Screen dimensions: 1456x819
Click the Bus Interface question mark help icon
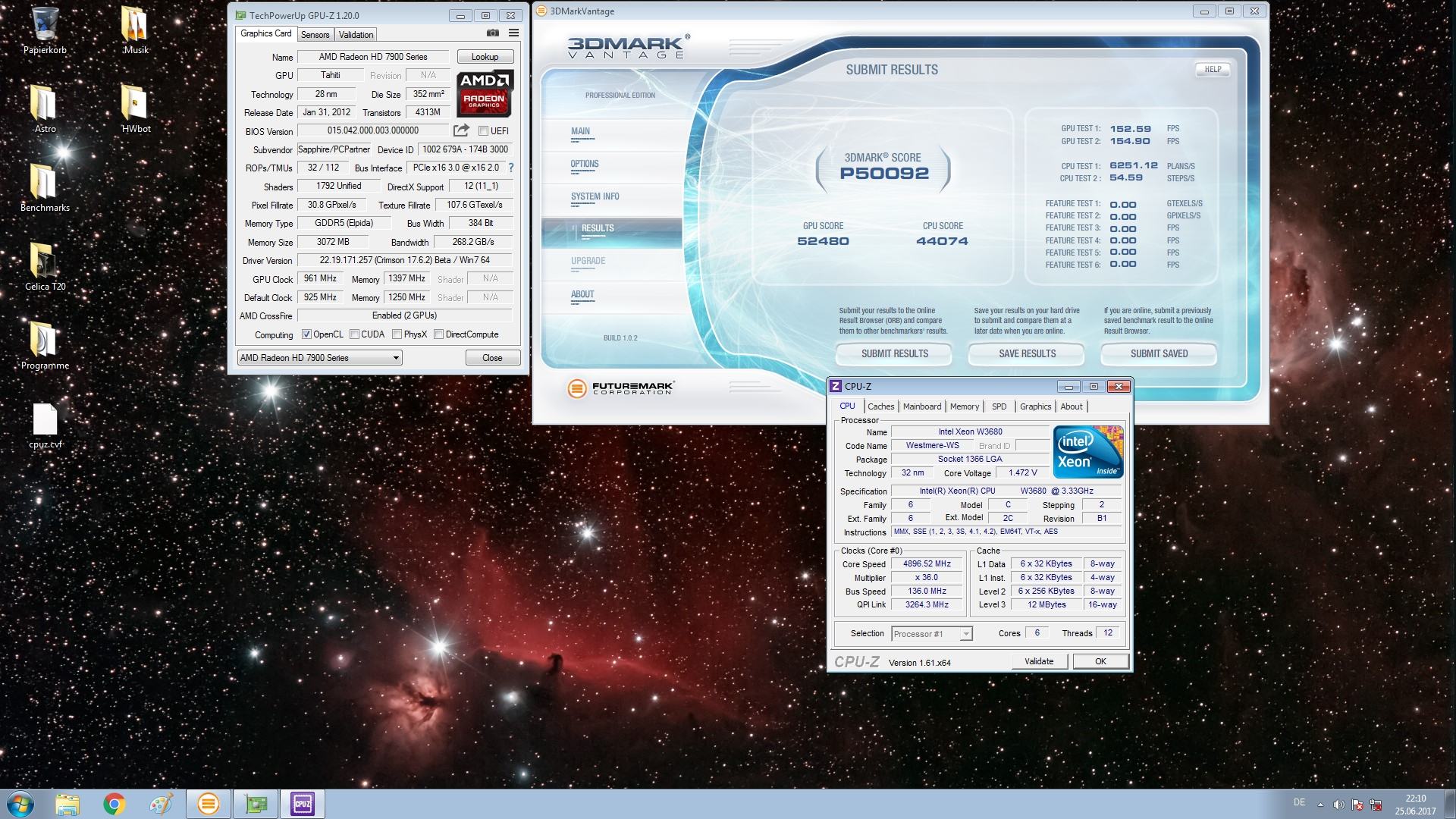[510, 168]
